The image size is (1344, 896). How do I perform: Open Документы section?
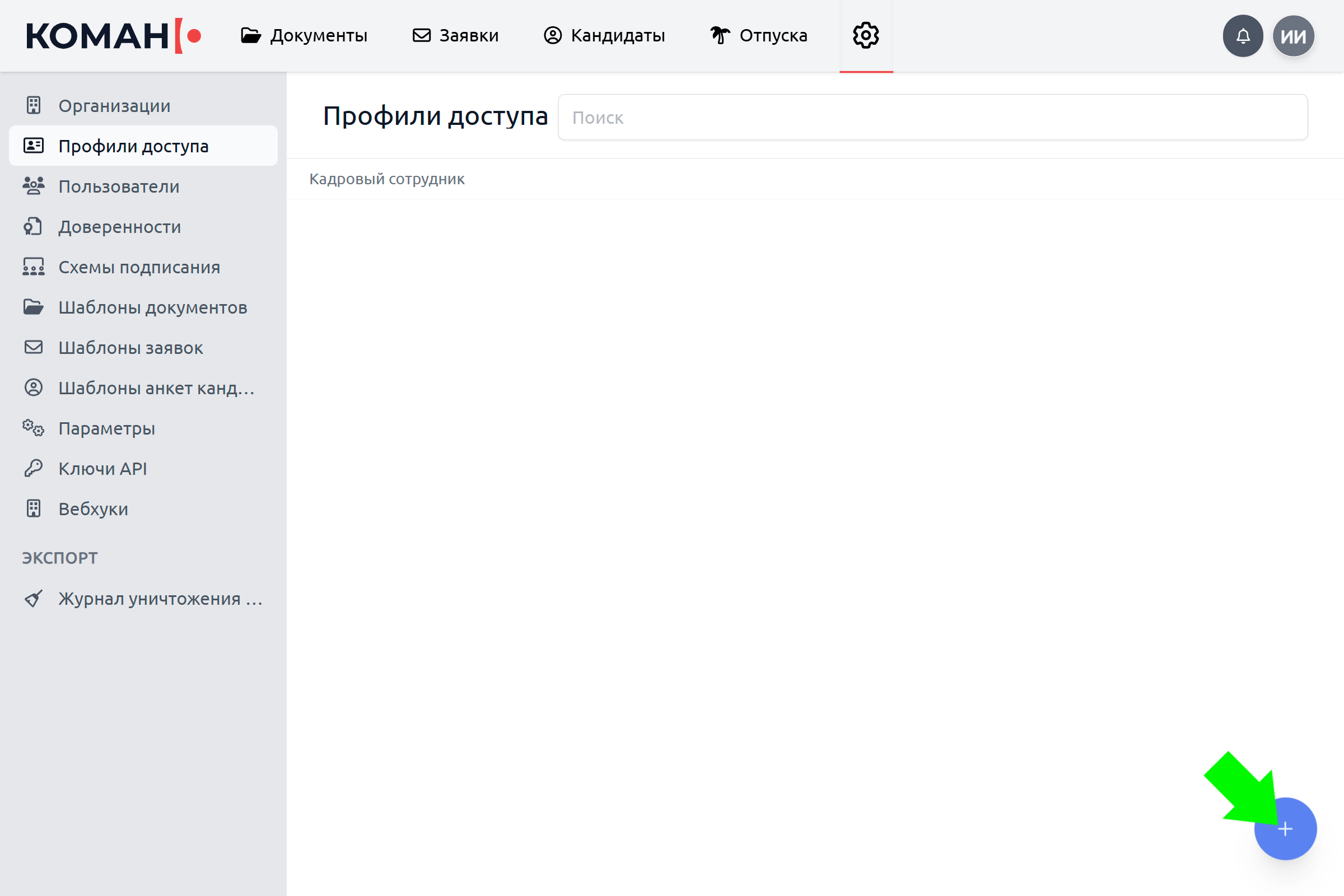pos(304,35)
